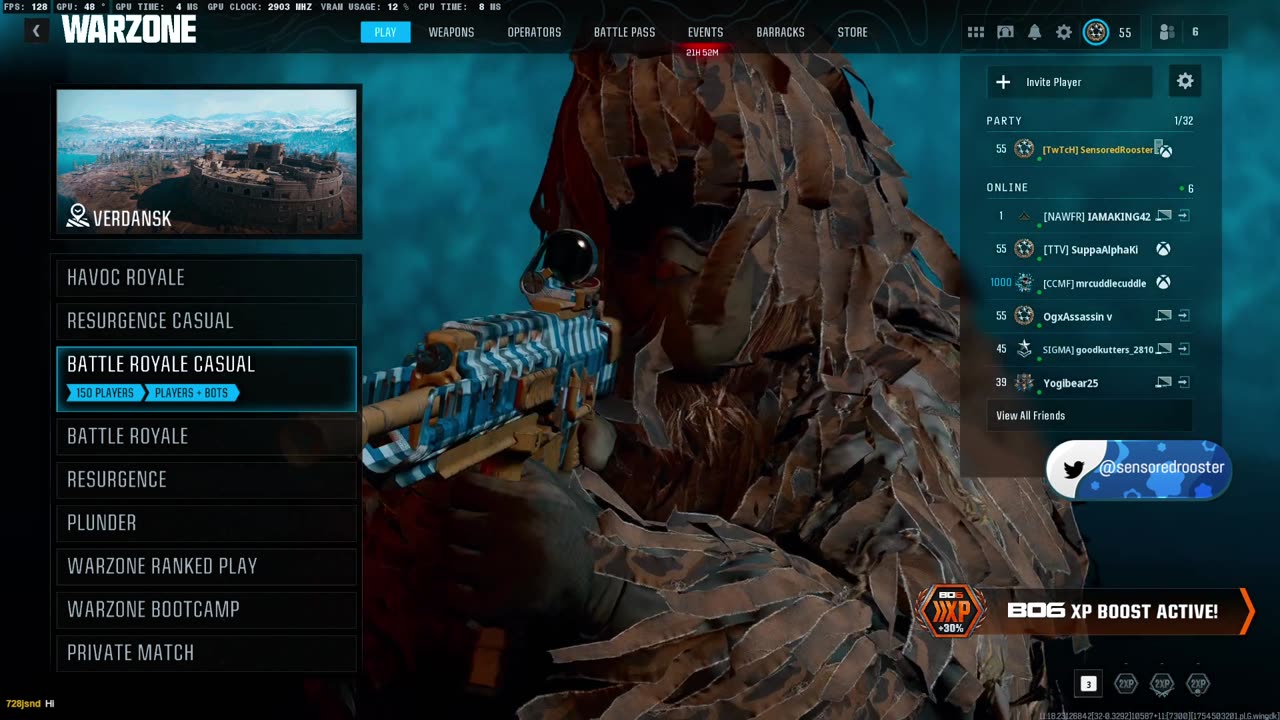Screen dimensions: 1280x720
Task: Select the RESURGENCE CASUAL mode
Action: pyautogui.click(x=207, y=321)
